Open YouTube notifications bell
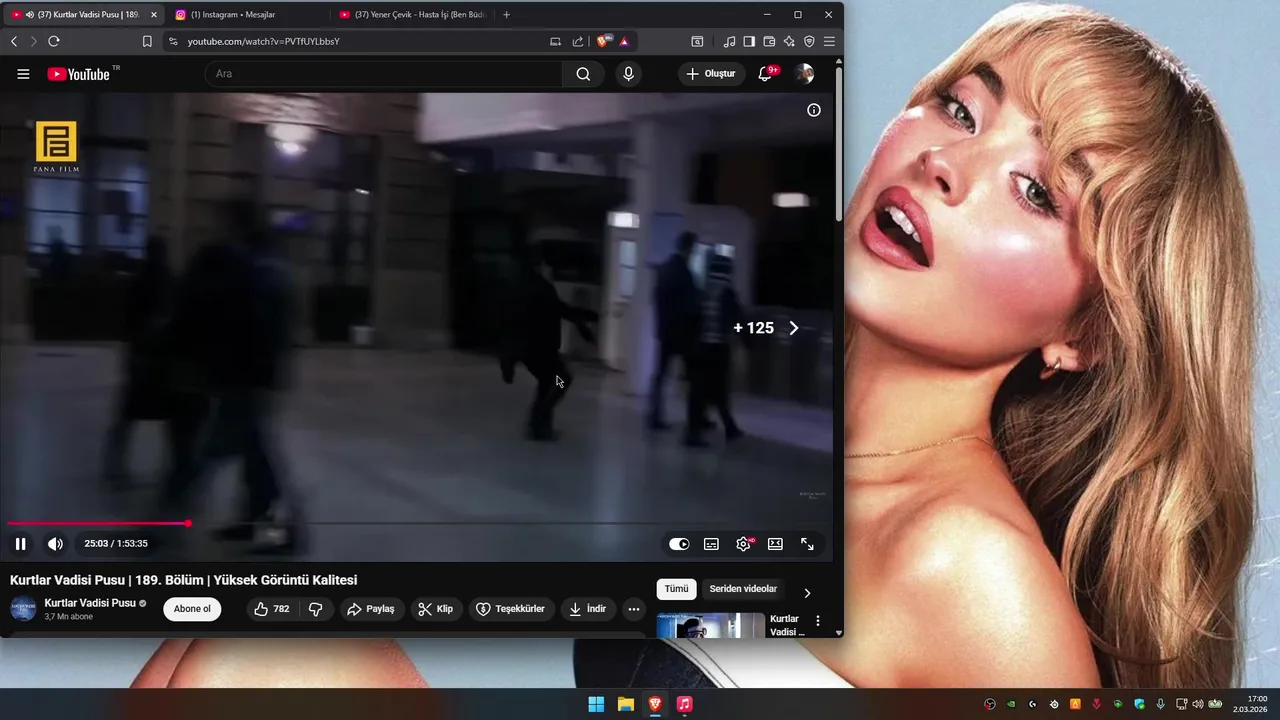1280x720 pixels. pyautogui.click(x=765, y=74)
